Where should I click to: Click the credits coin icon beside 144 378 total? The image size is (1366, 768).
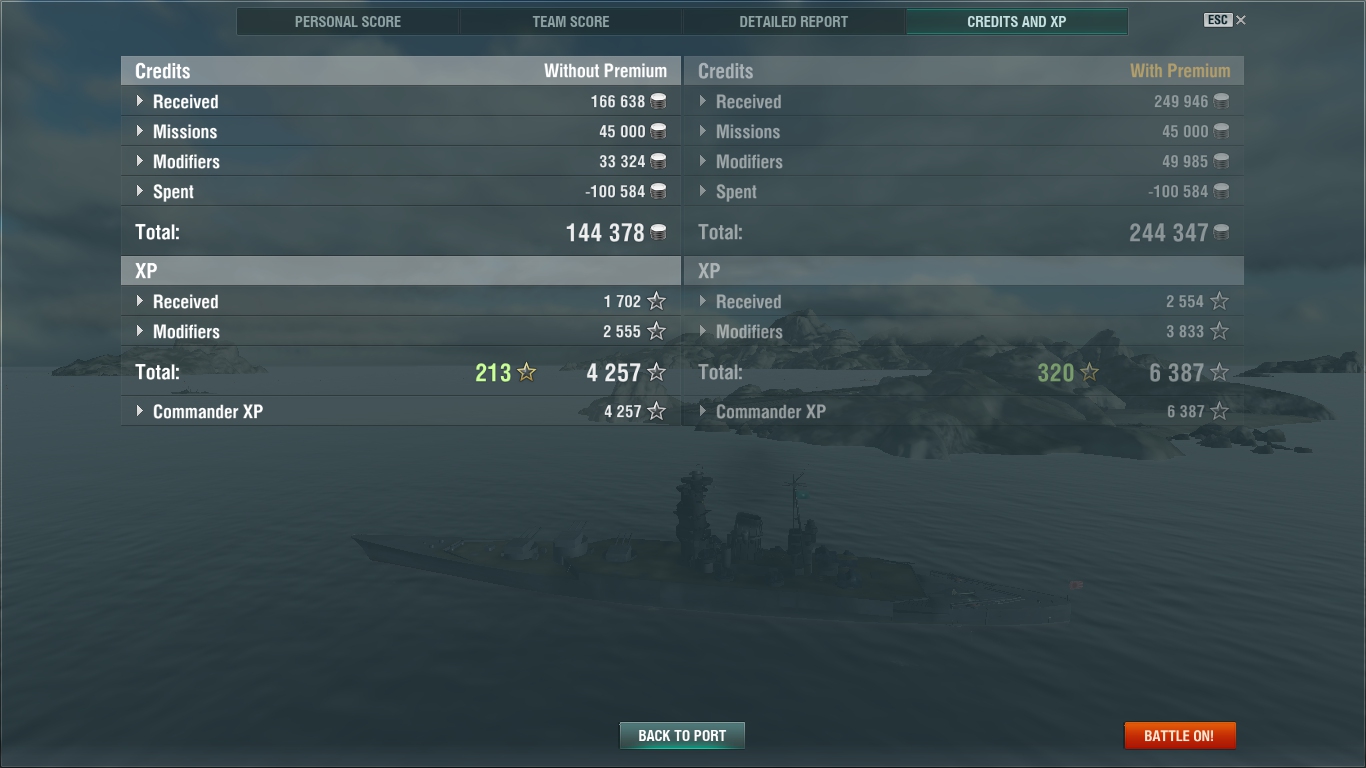pos(658,232)
